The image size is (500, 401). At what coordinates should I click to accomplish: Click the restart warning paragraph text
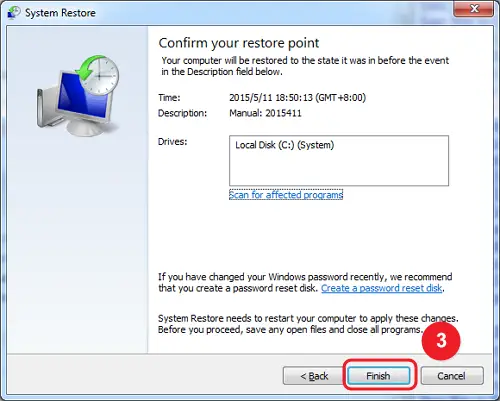(x=308, y=324)
